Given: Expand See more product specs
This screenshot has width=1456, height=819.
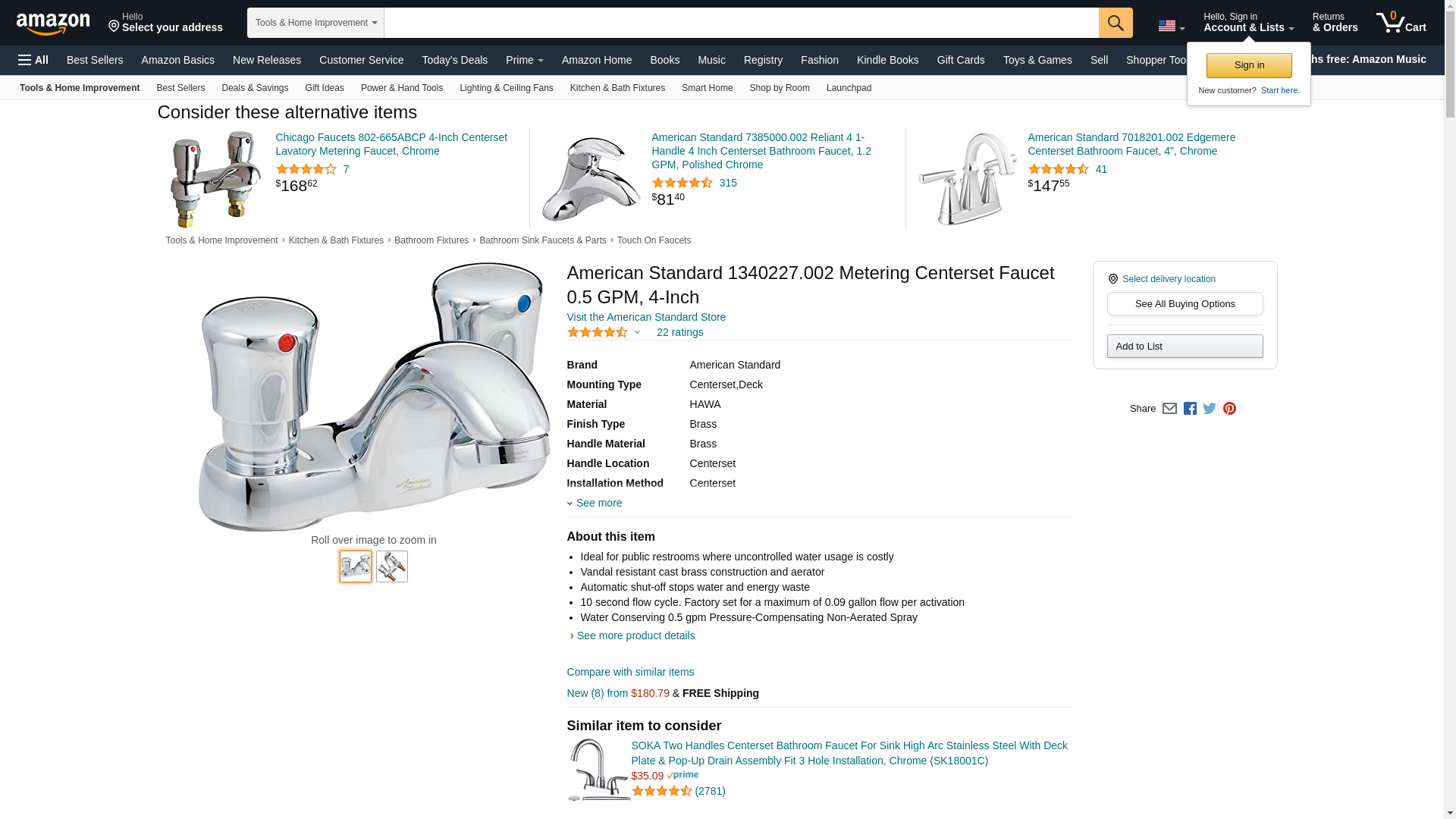Looking at the screenshot, I should (x=598, y=503).
